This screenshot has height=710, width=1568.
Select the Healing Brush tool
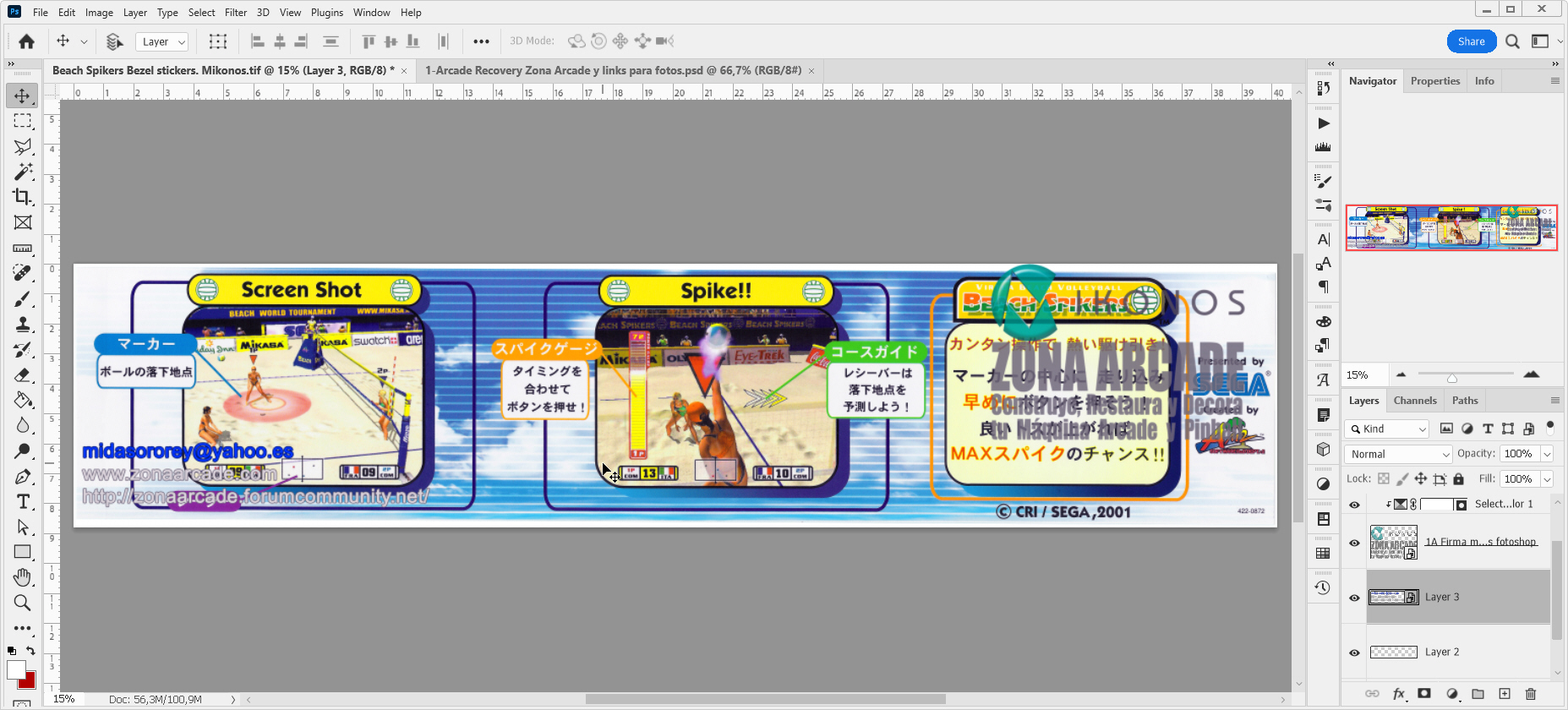click(23, 273)
